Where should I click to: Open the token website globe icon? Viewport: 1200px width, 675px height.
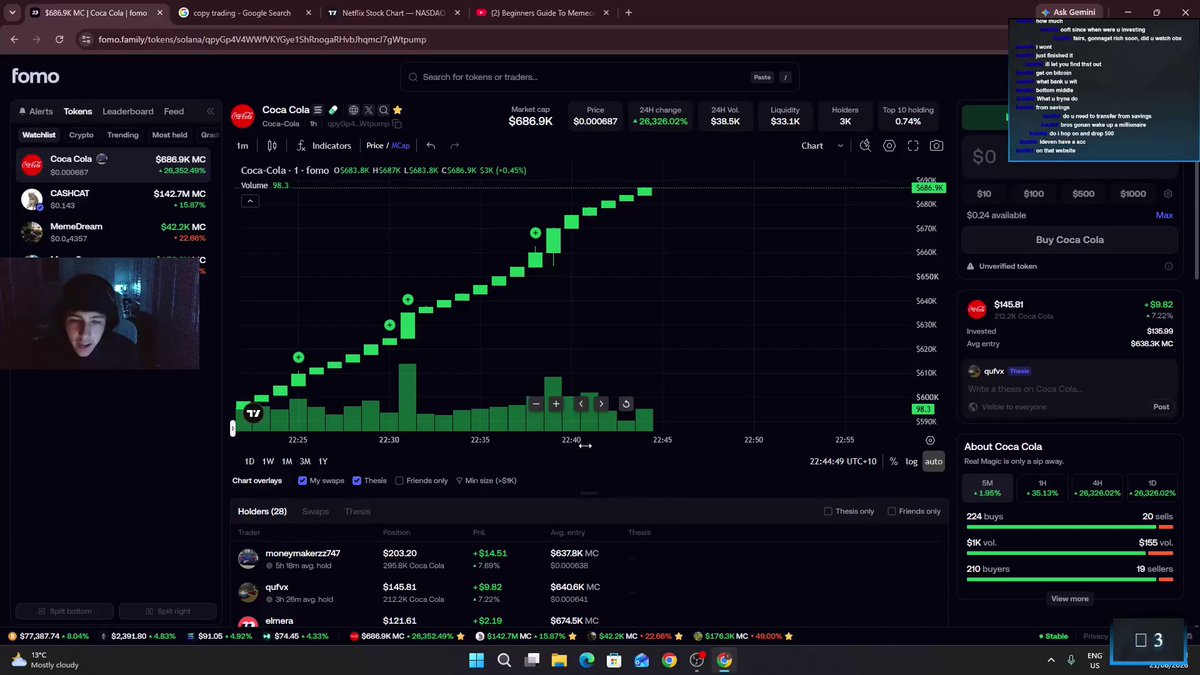tap(353, 110)
